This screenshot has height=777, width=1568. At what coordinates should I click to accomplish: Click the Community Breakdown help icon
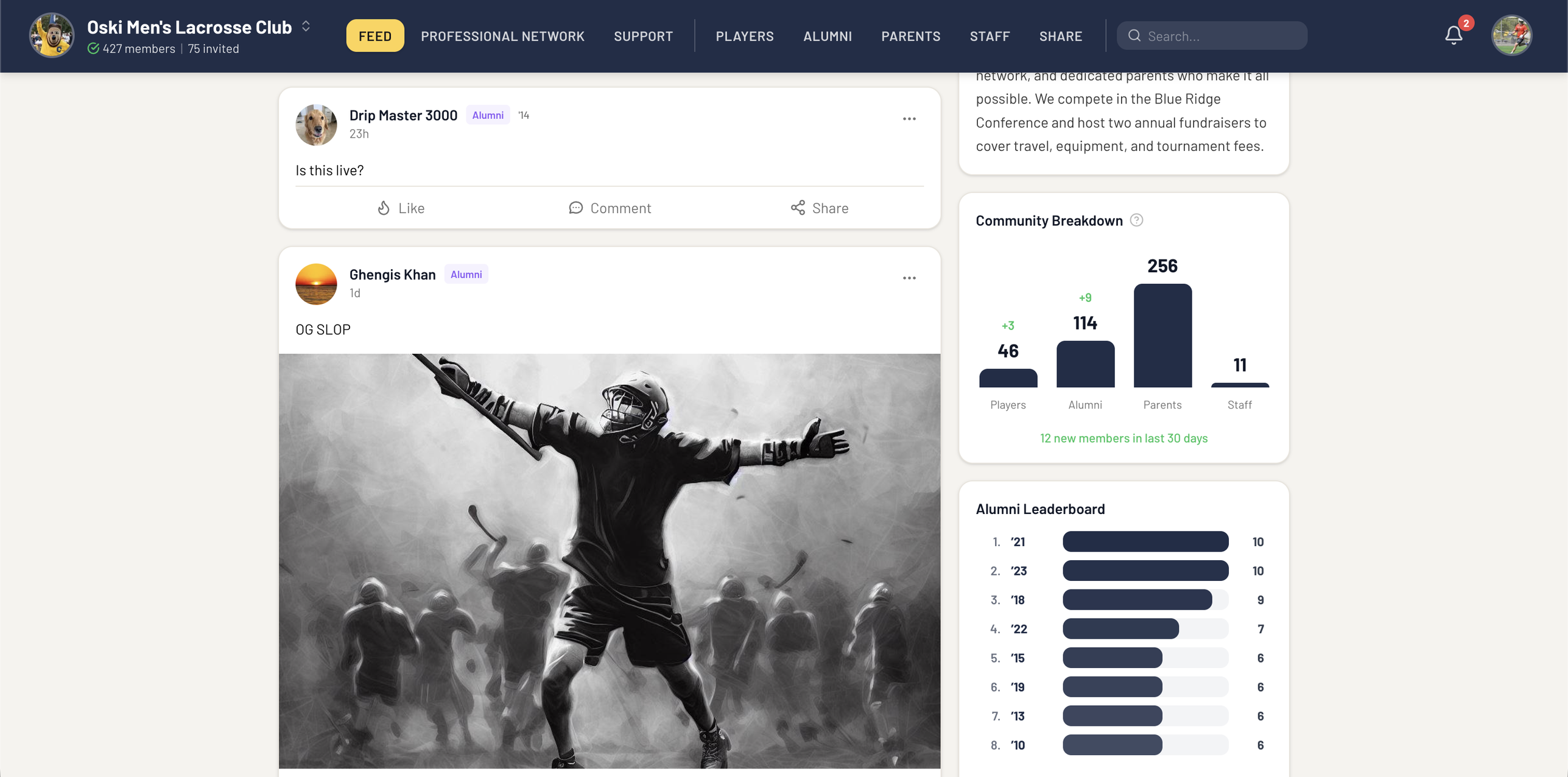tap(1136, 220)
